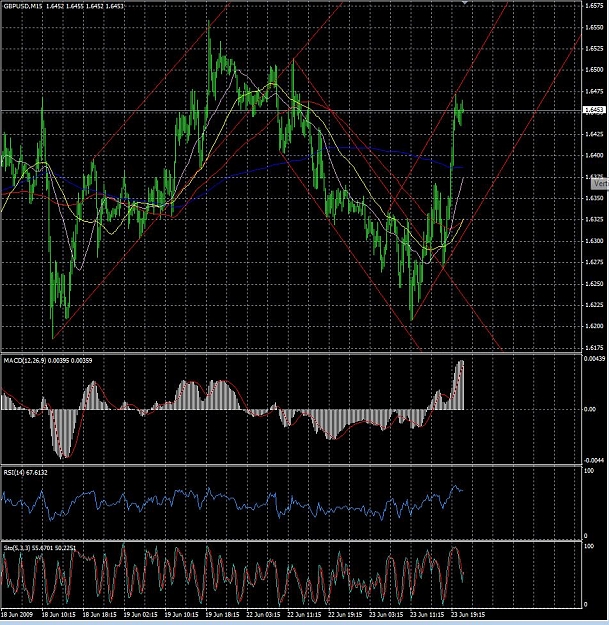
Task: Click the 22 Jun 11:15 time label
Action: click(304, 615)
